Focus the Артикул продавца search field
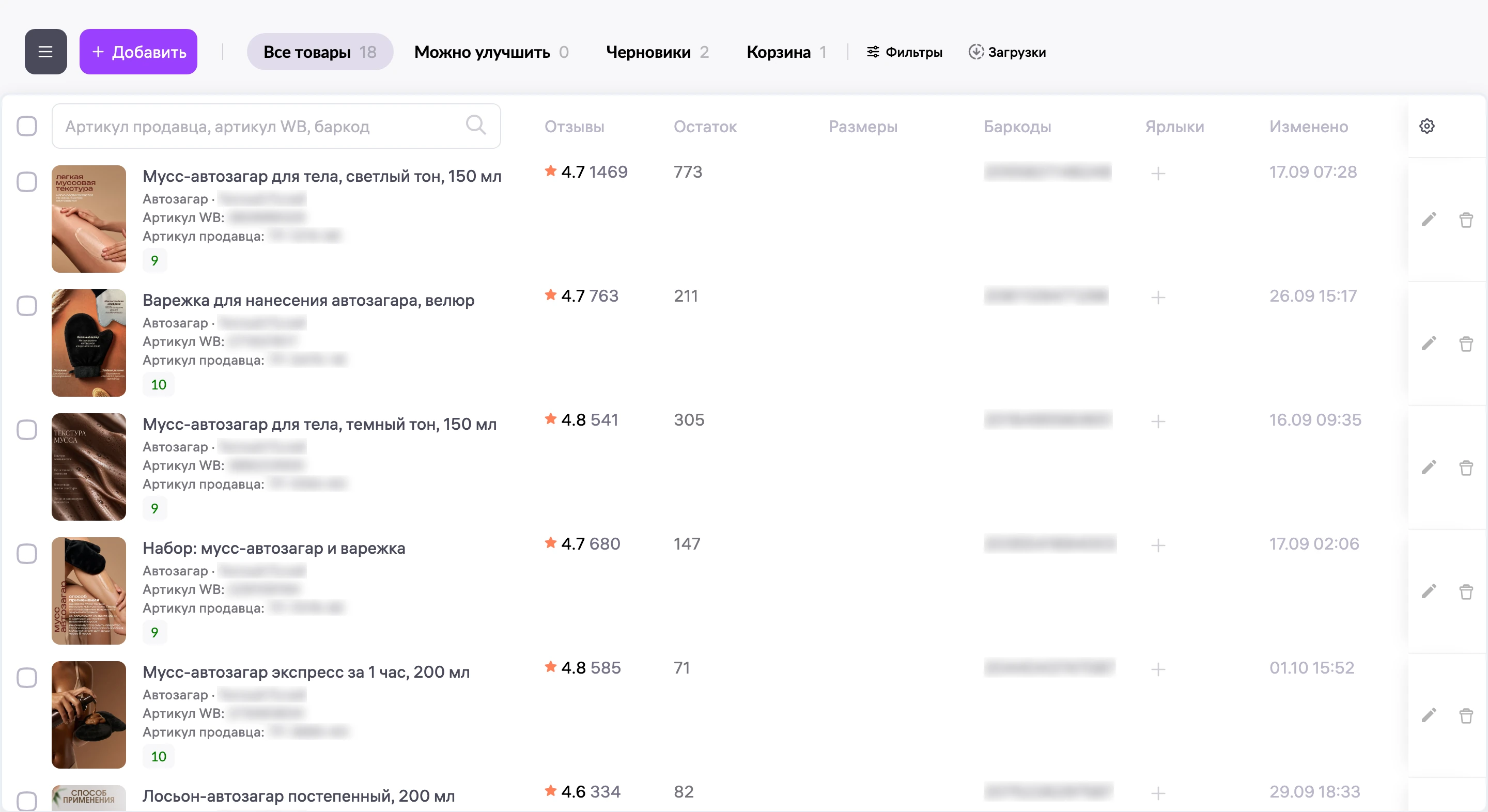 [x=276, y=126]
